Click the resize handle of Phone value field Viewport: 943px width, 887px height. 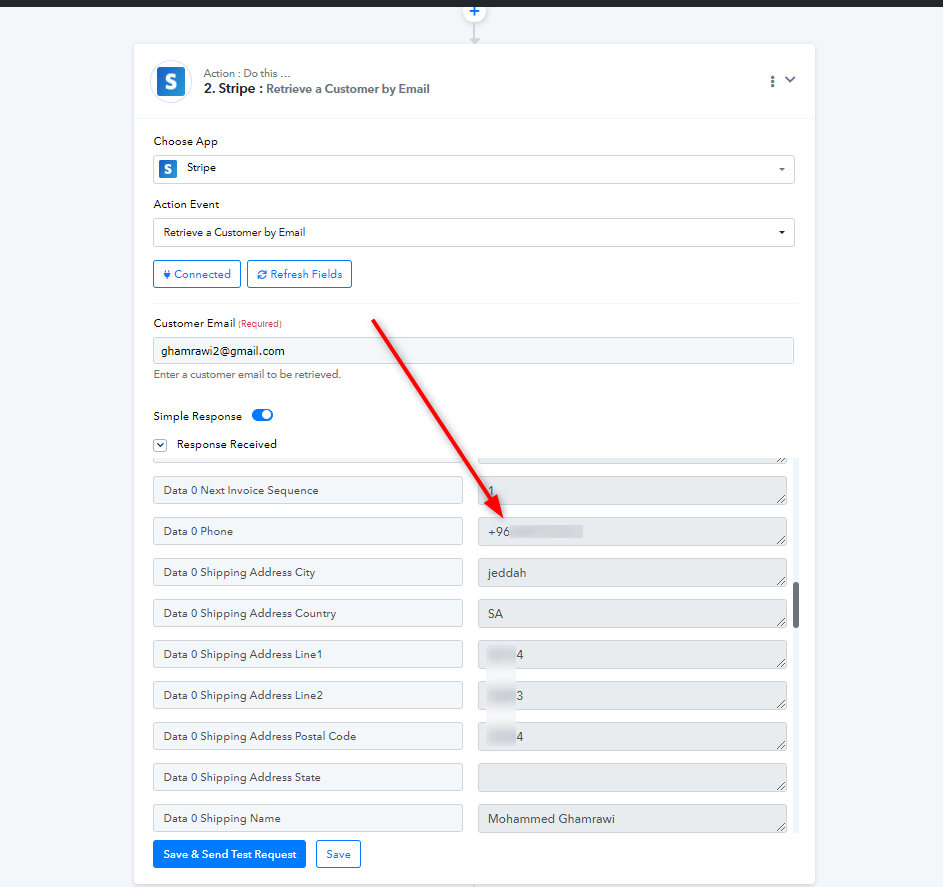click(781, 540)
